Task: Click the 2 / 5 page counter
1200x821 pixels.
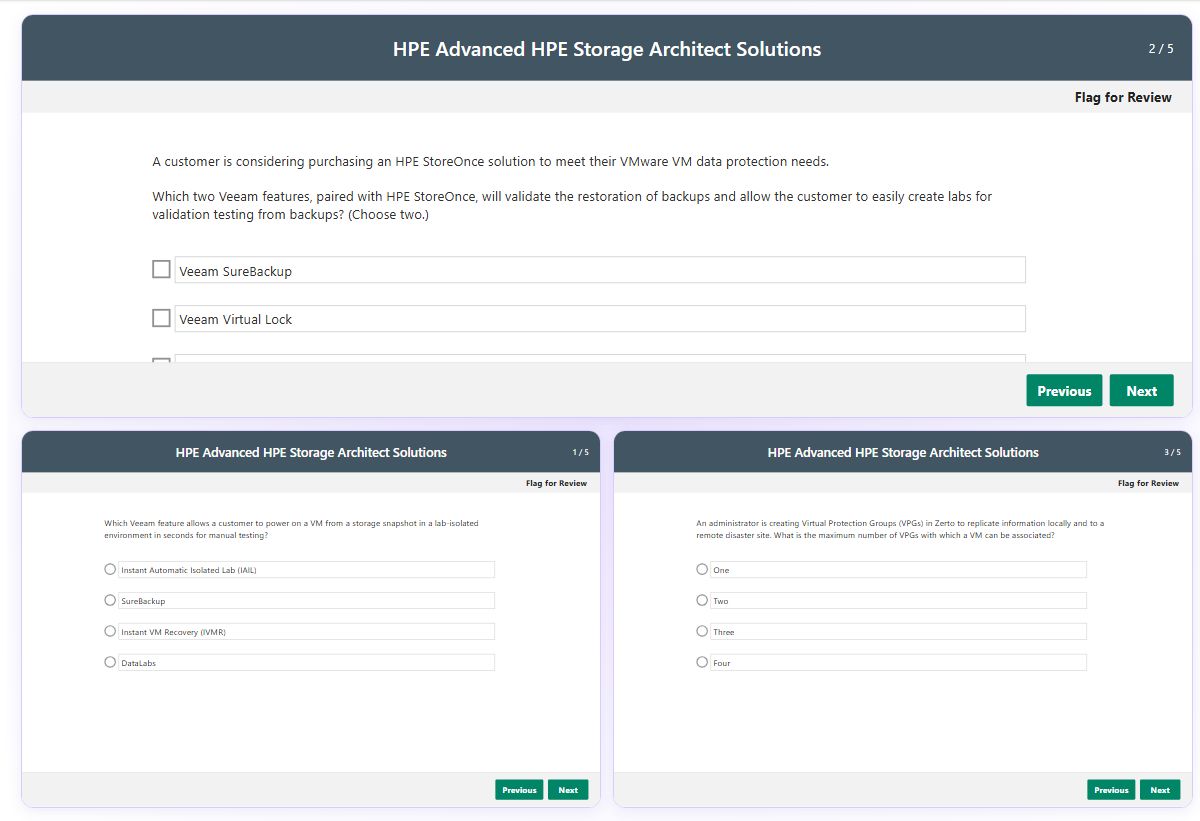Action: [1161, 49]
